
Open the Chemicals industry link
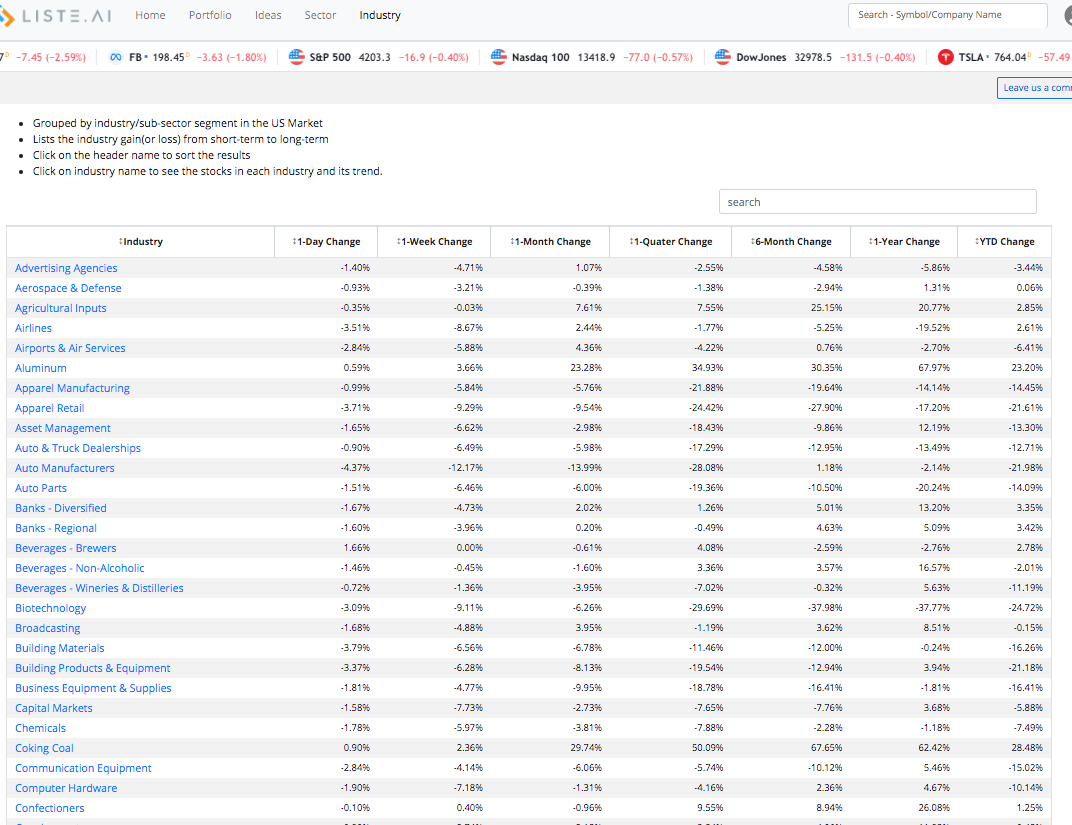click(x=40, y=728)
